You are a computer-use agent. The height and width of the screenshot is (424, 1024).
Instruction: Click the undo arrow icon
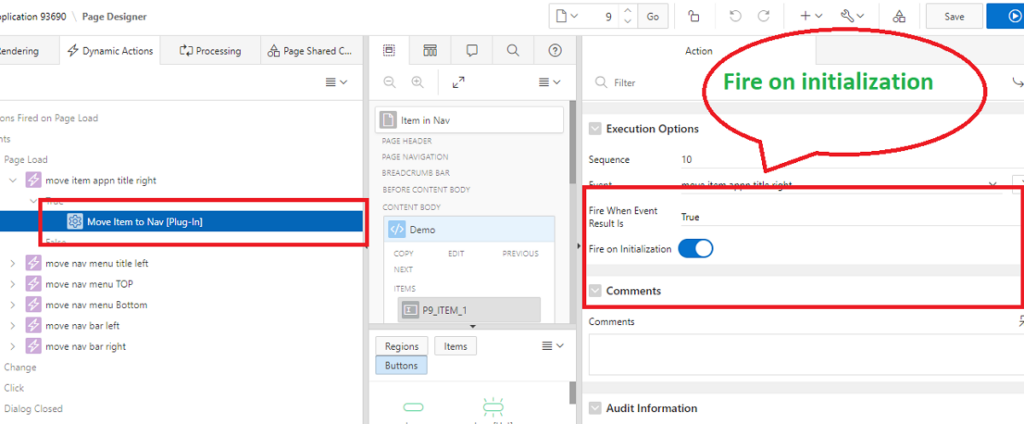pyautogui.click(x=736, y=16)
